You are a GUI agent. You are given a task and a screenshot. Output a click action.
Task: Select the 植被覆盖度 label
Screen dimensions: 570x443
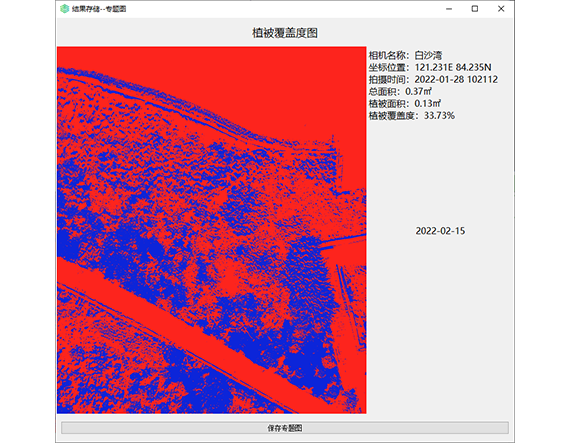[x=392, y=116]
